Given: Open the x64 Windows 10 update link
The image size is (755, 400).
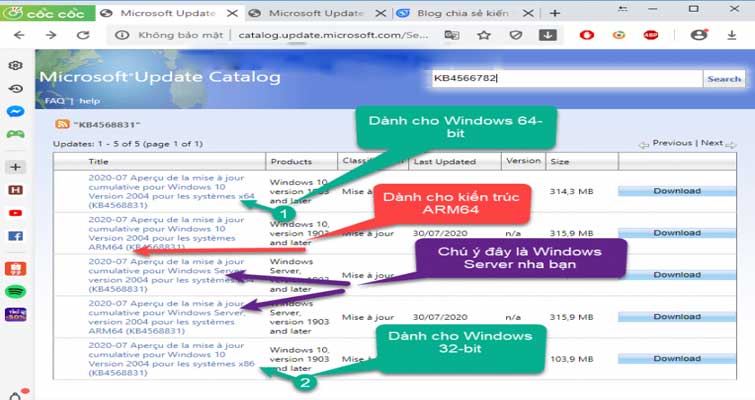Looking at the screenshot, I should pyautogui.click(x=171, y=191).
